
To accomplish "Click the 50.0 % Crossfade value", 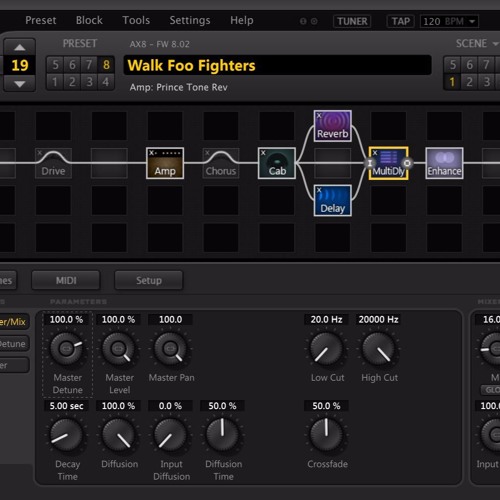I will [x=326, y=406].
